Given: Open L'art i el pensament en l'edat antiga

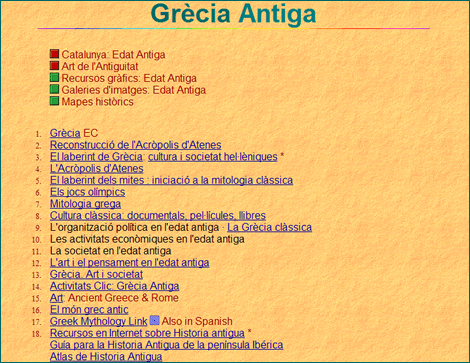Looking at the screenshot, I should [130, 263].
